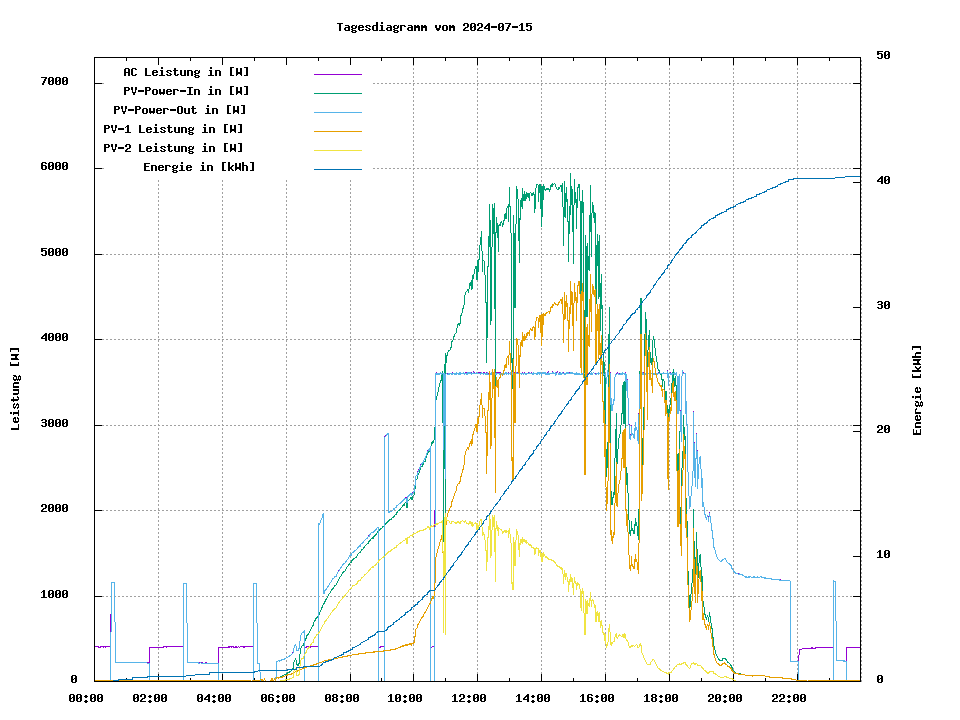Click the light blue PV-Power-Out legend line sample
The height and width of the screenshot is (720, 960).
[x=337, y=111]
